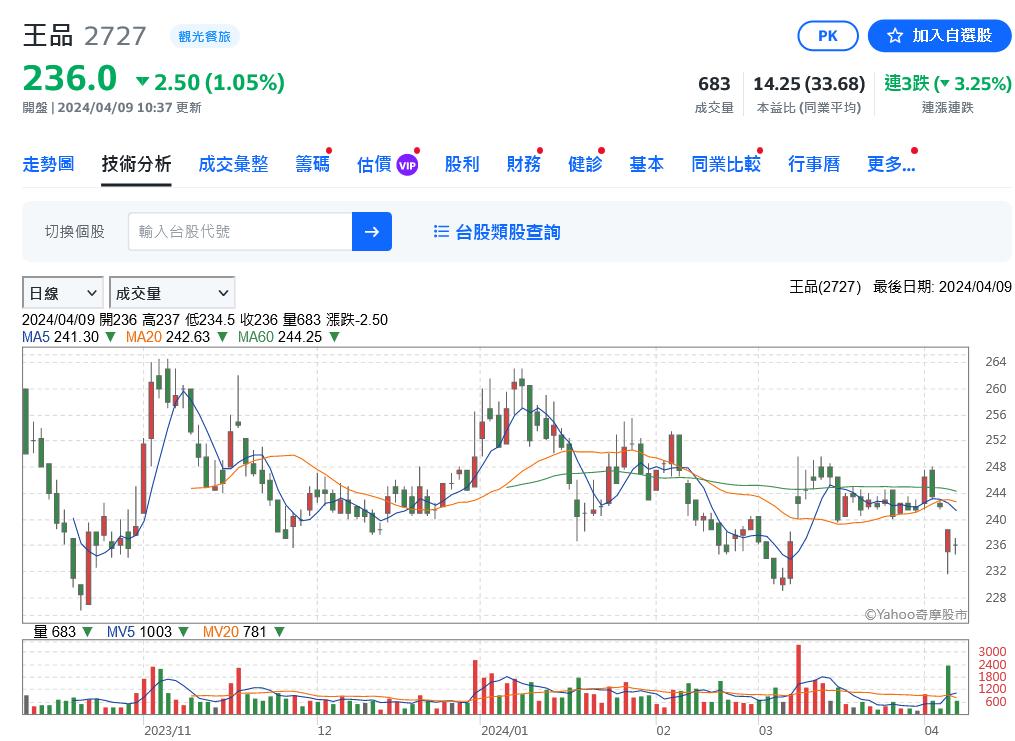Click the 14.25 (33.68) PE ratio value
The width and height of the screenshot is (1015, 741).
809,84
